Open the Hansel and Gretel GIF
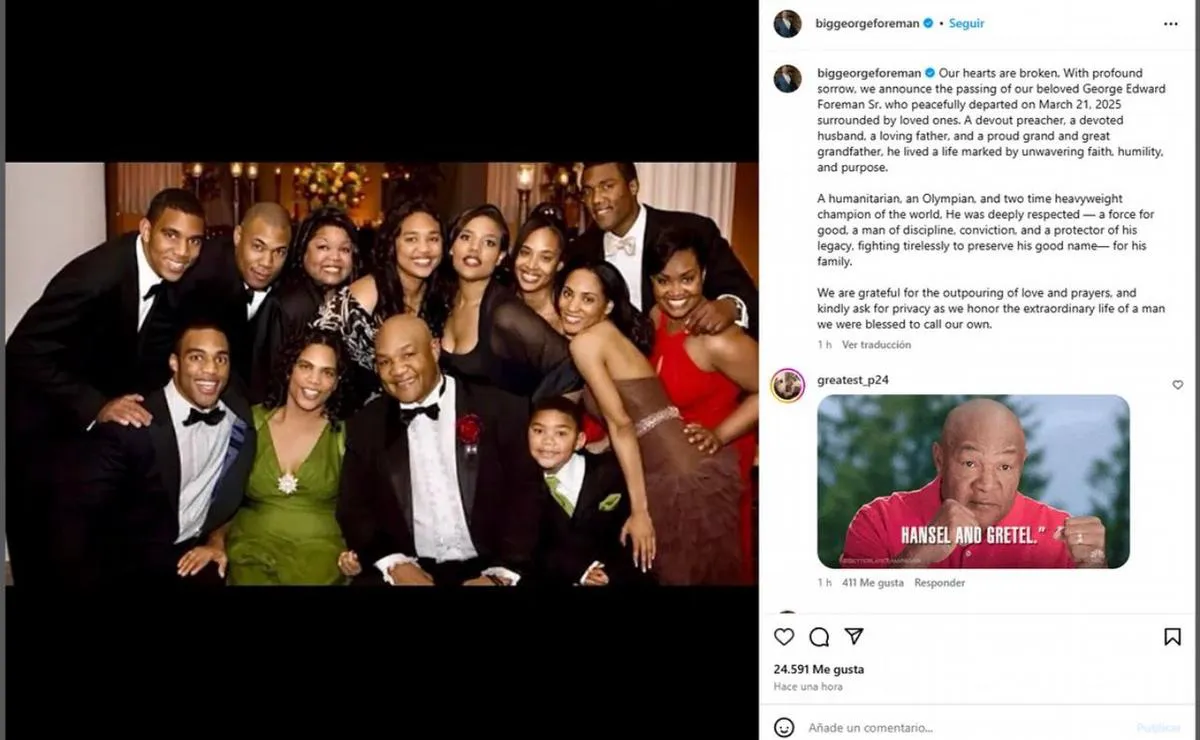The image size is (1200, 740). (973, 482)
